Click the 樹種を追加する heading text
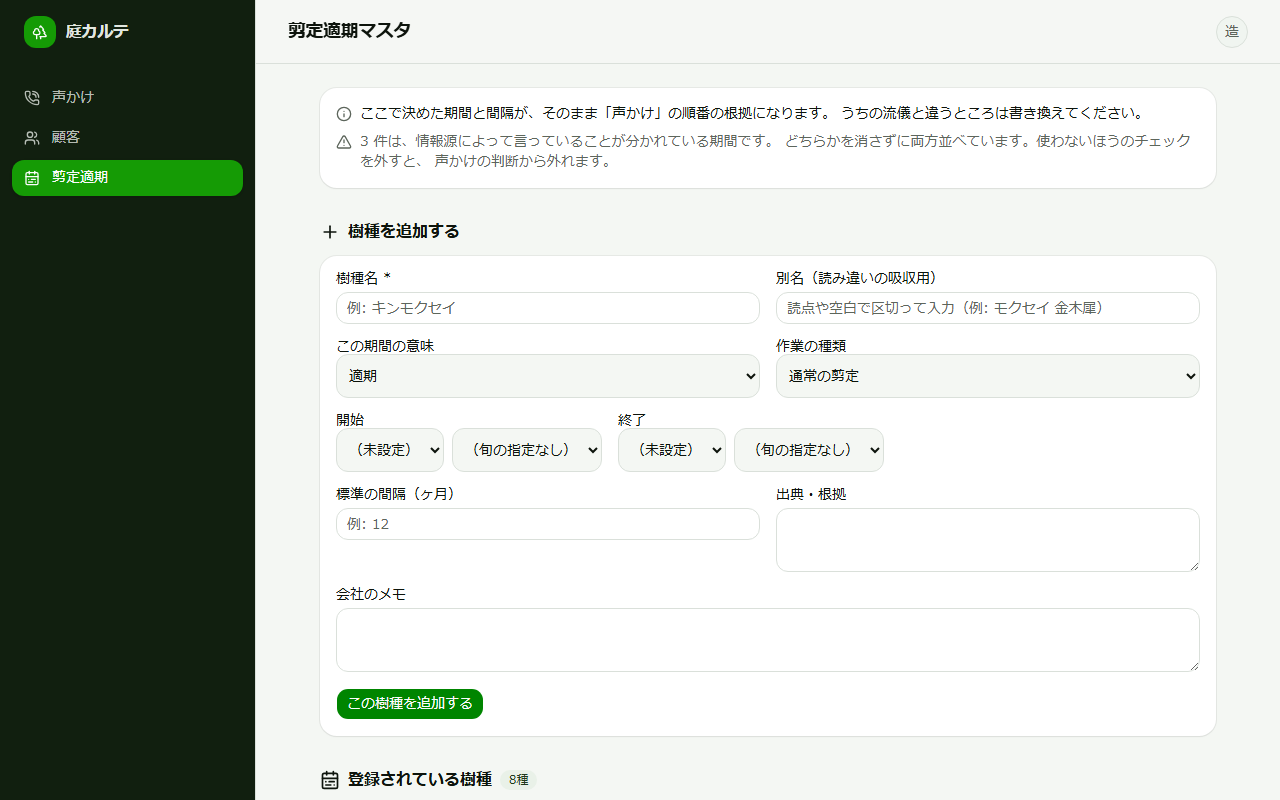The height and width of the screenshot is (800, 1280). click(404, 232)
